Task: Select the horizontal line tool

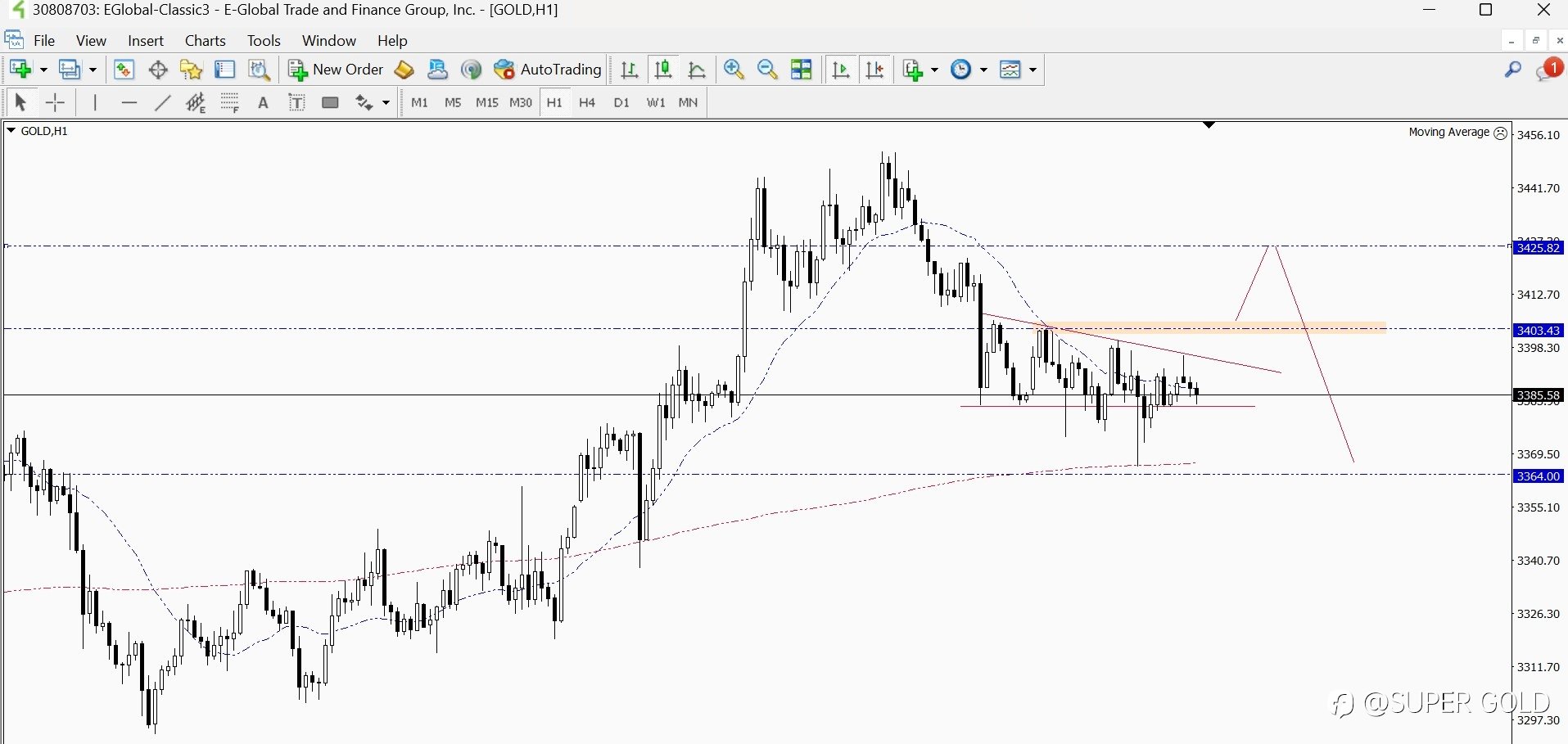Action: tap(129, 102)
